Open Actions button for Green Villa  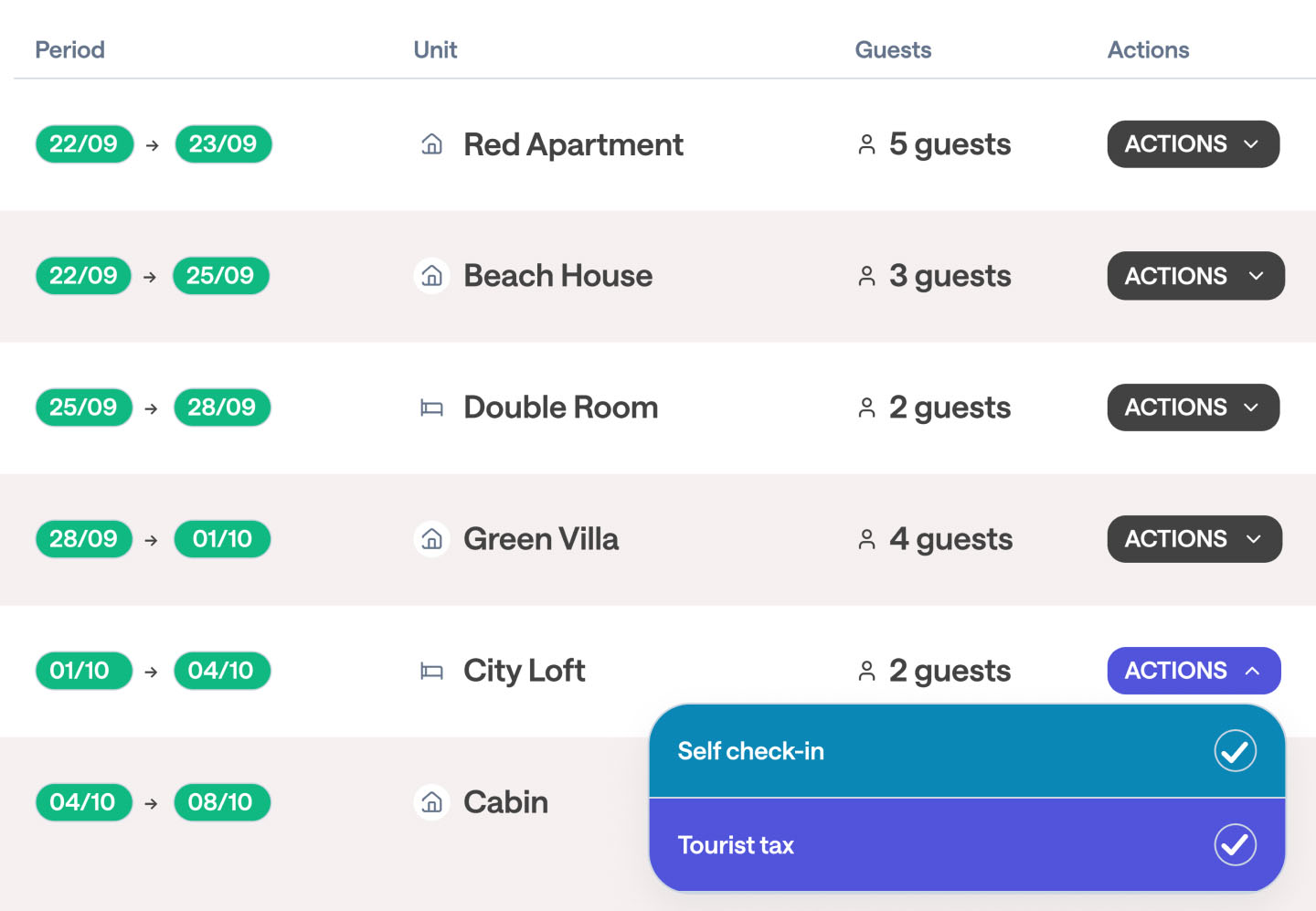click(1194, 539)
